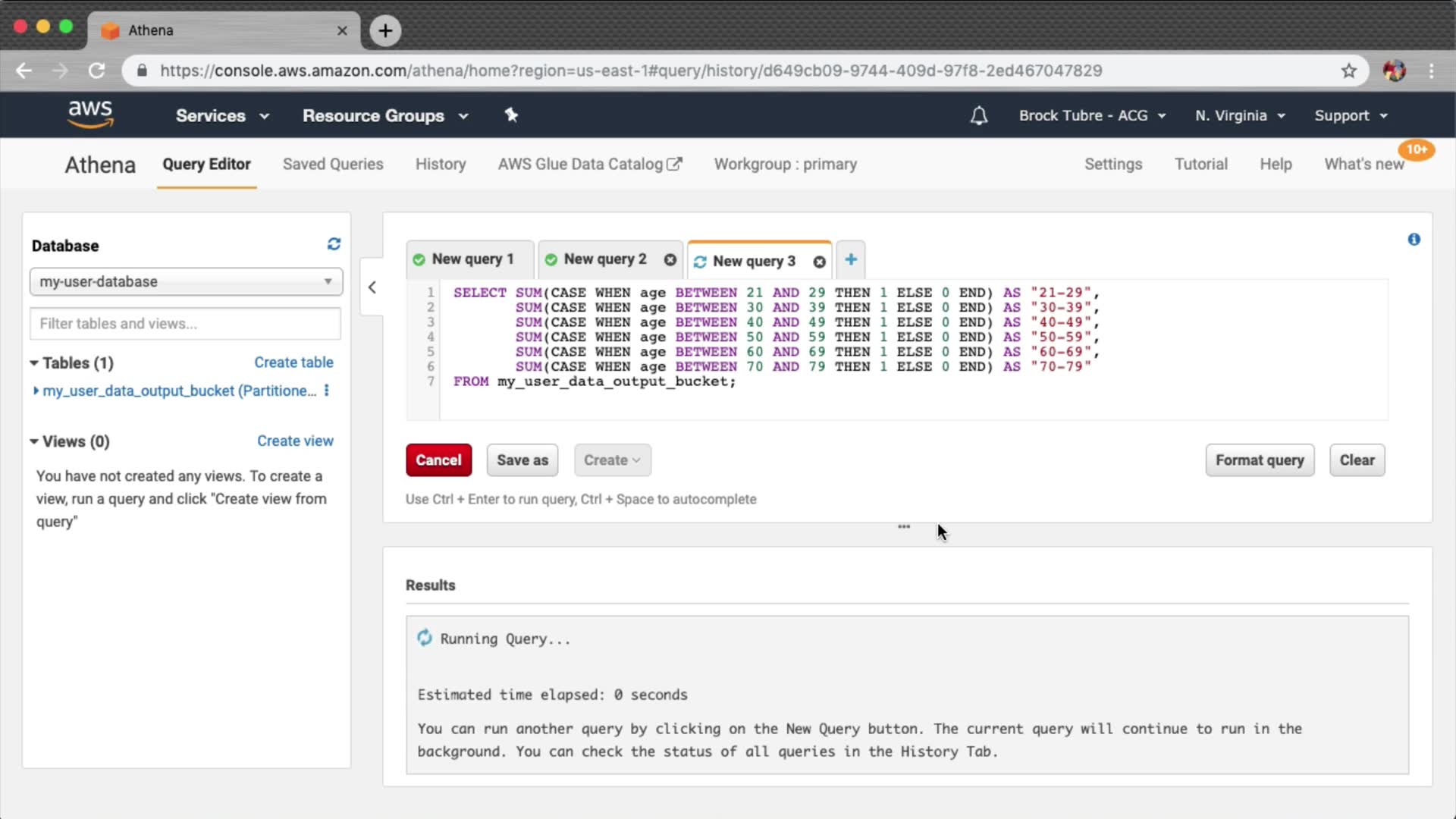Image resolution: width=1456 pixels, height=819 pixels.
Task: Switch to New query 2 tab
Action: 604,259
